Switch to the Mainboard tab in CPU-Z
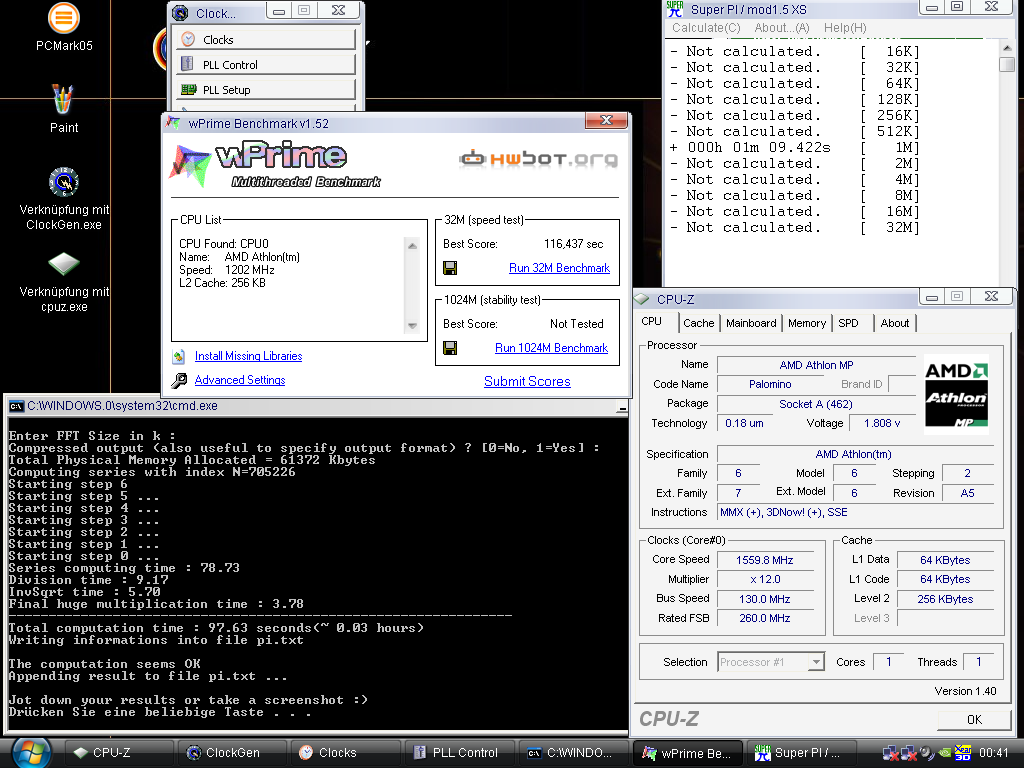Image resolution: width=1024 pixels, height=768 pixels. click(x=751, y=323)
